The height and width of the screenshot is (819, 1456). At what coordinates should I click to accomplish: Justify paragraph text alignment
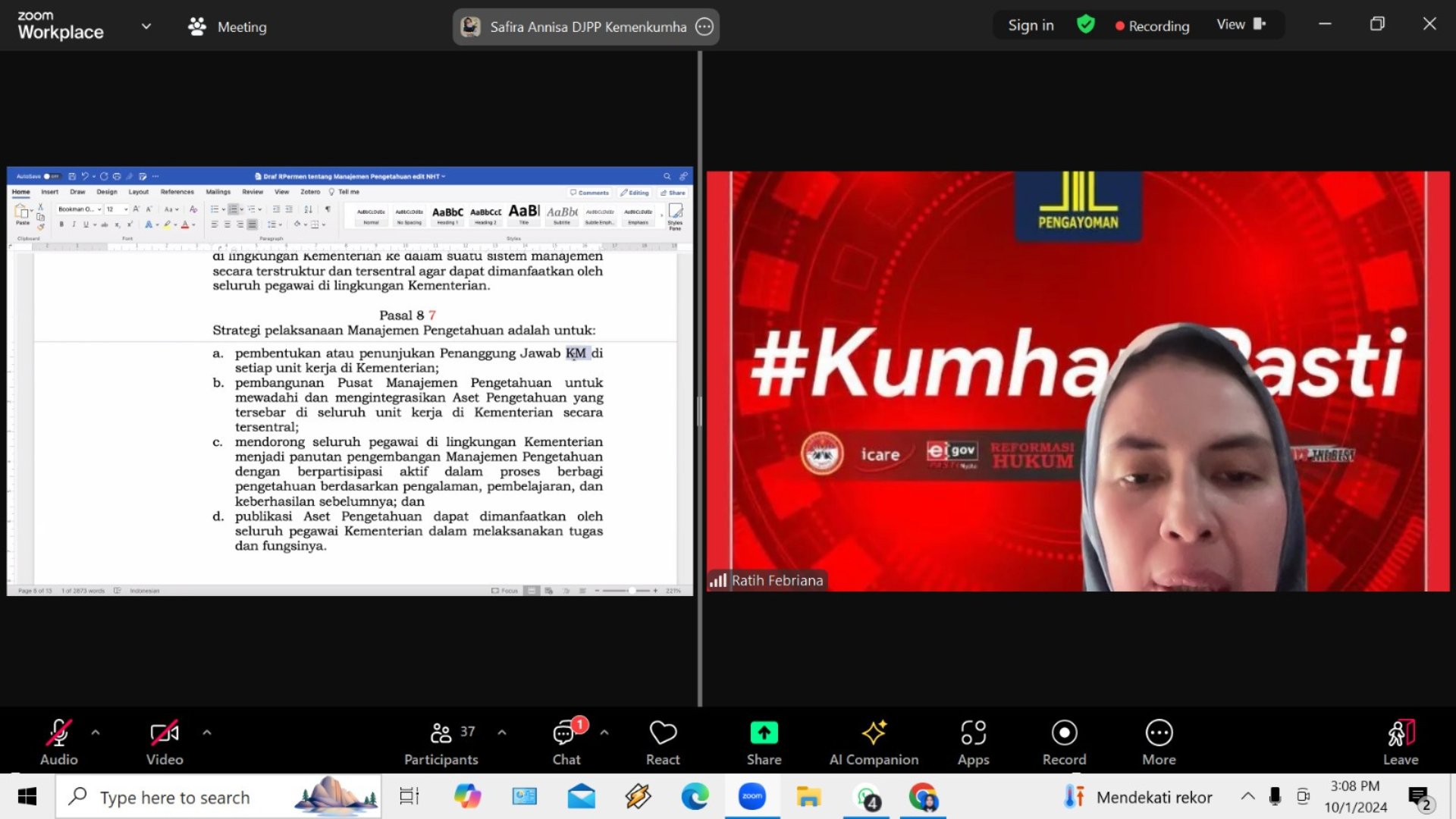point(253,224)
